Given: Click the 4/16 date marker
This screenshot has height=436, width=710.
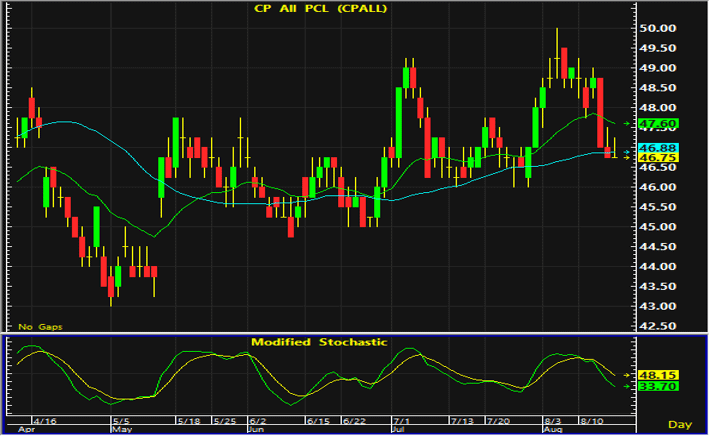Looking at the screenshot, I should click(45, 421).
